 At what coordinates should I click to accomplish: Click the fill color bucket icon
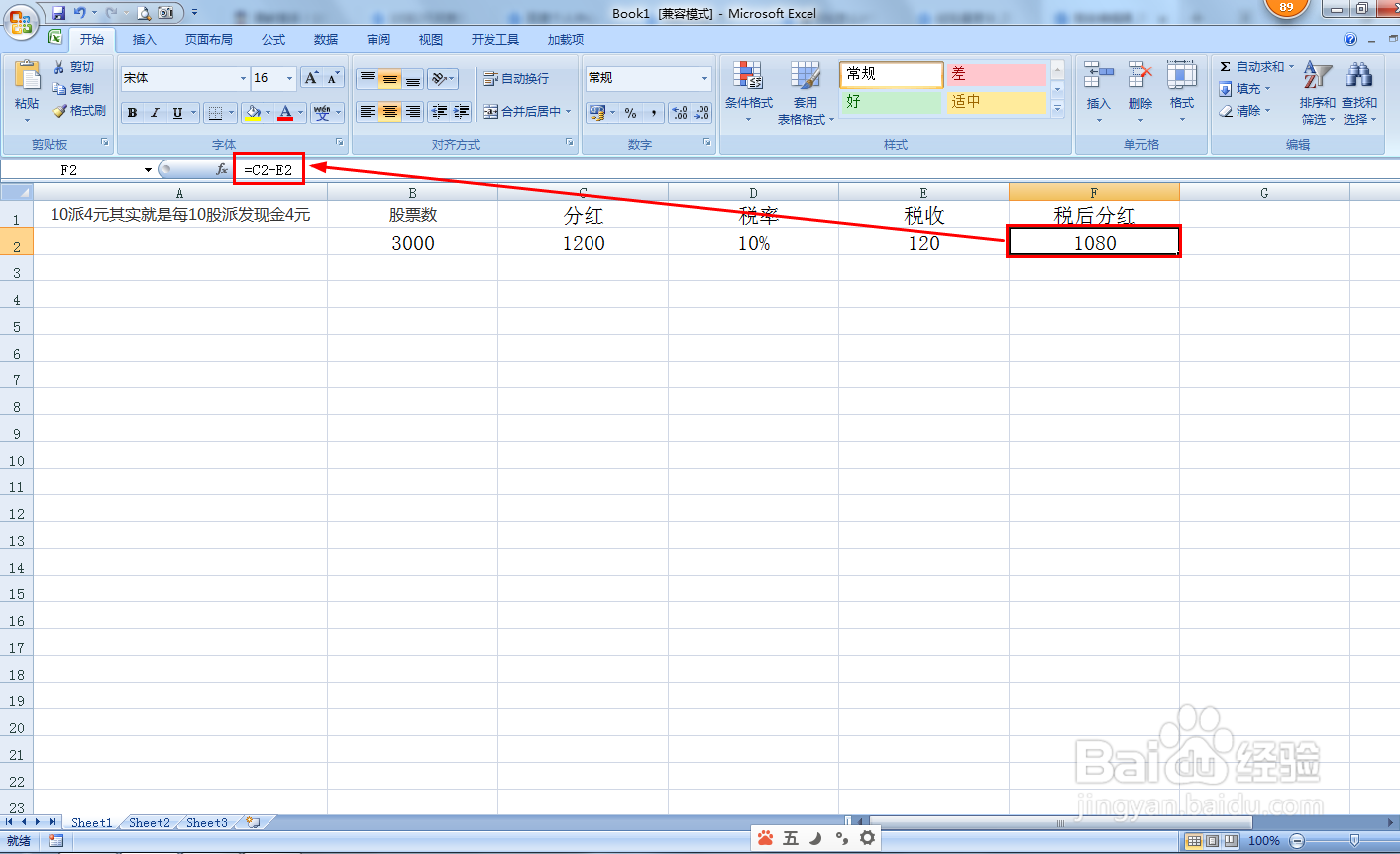click(x=254, y=113)
